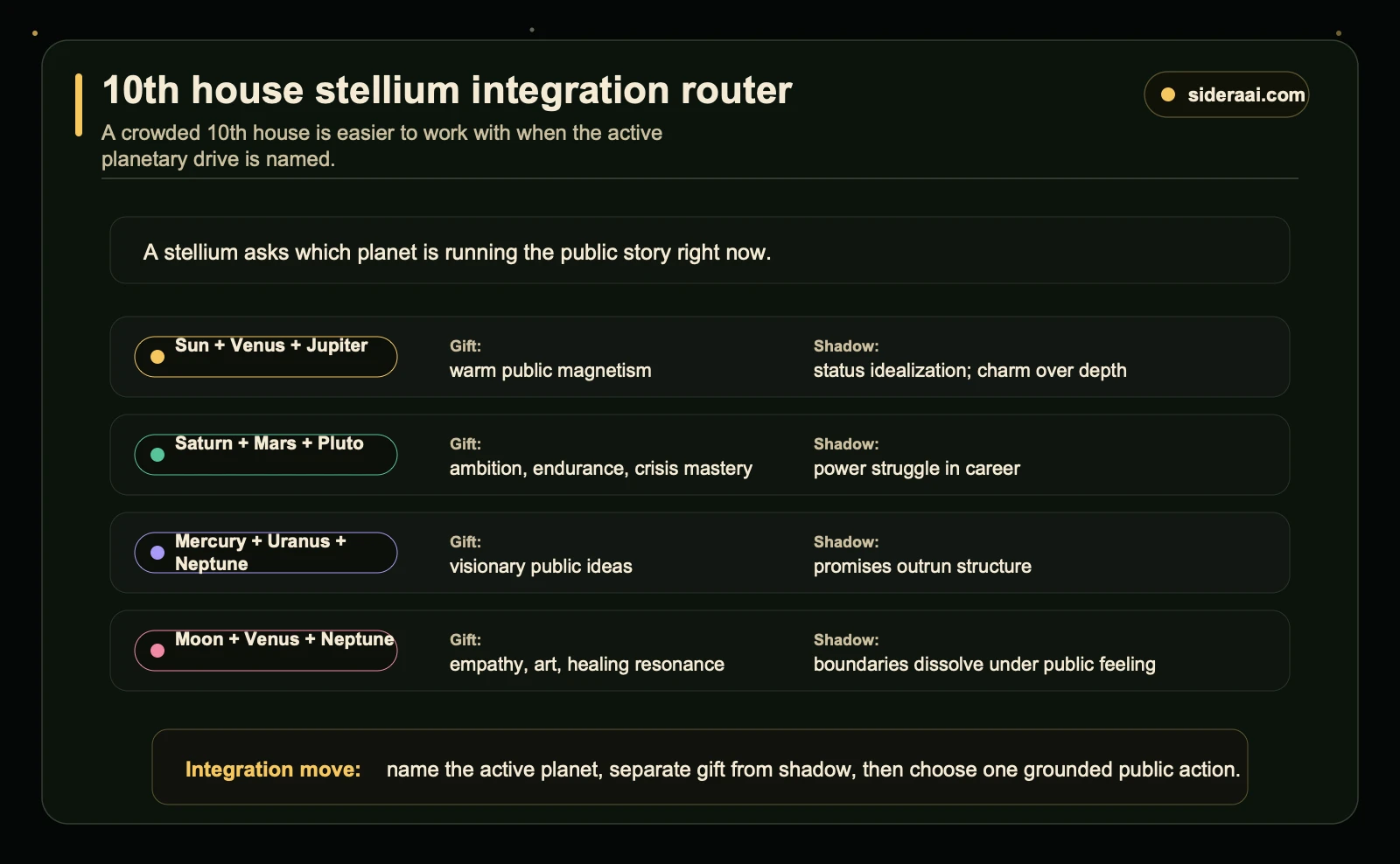The image size is (1400, 864).
Task: Click the purple dot beside Mercury + Uranus + Neptune
Action: point(157,553)
